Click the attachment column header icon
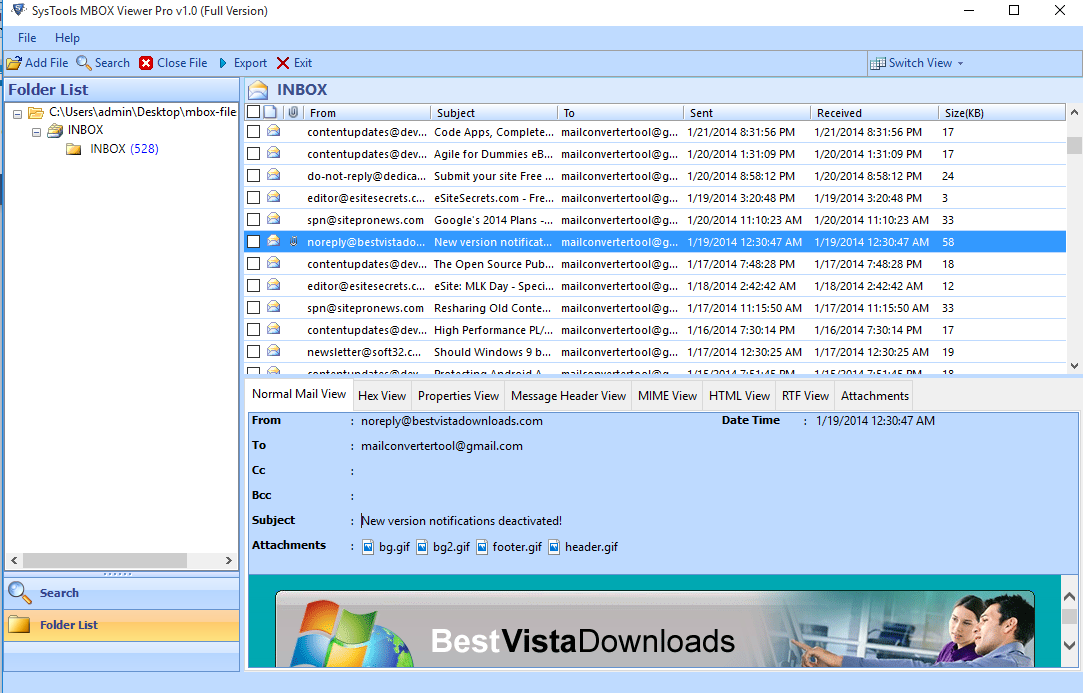This screenshot has height=693, width=1083. [293, 113]
